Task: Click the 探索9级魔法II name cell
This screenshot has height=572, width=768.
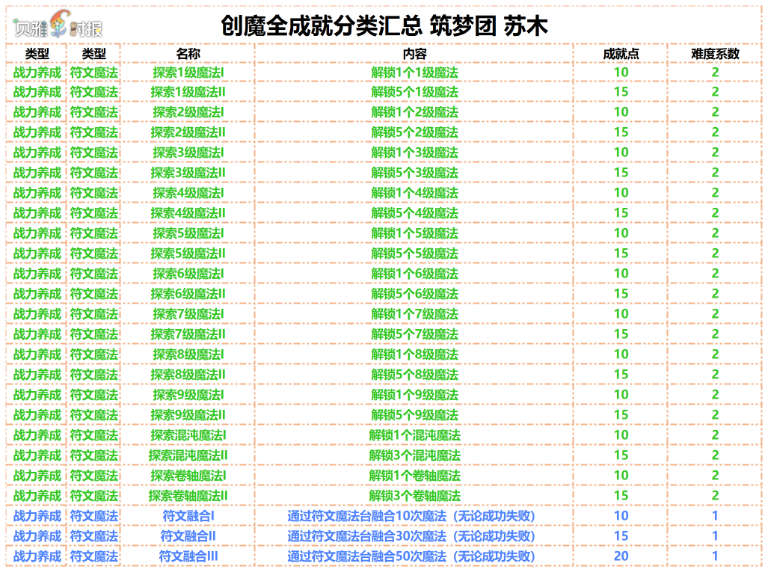Action: click(187, 415)
